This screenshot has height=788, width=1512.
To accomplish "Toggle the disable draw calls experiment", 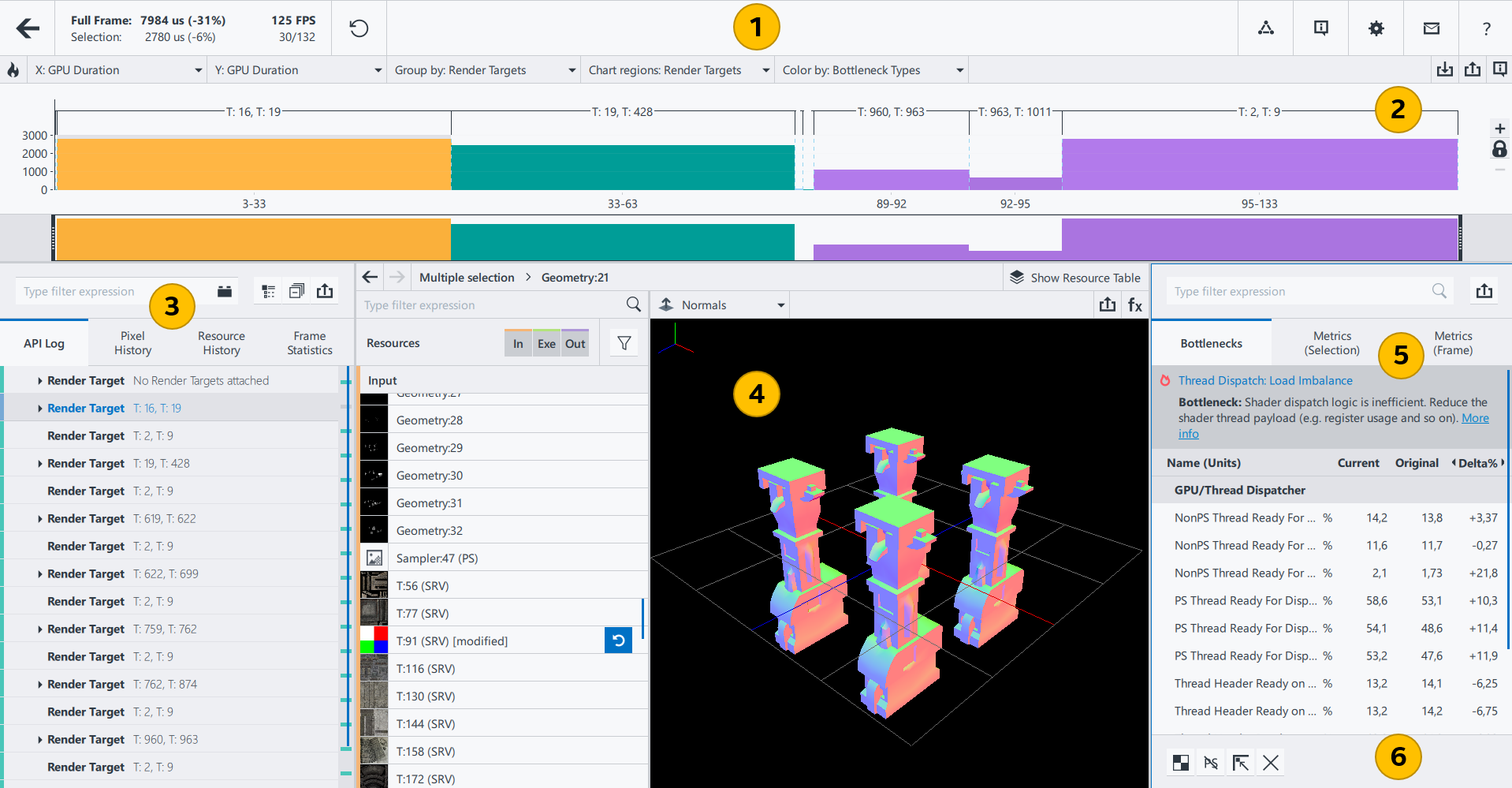I will coord(1271,763).
